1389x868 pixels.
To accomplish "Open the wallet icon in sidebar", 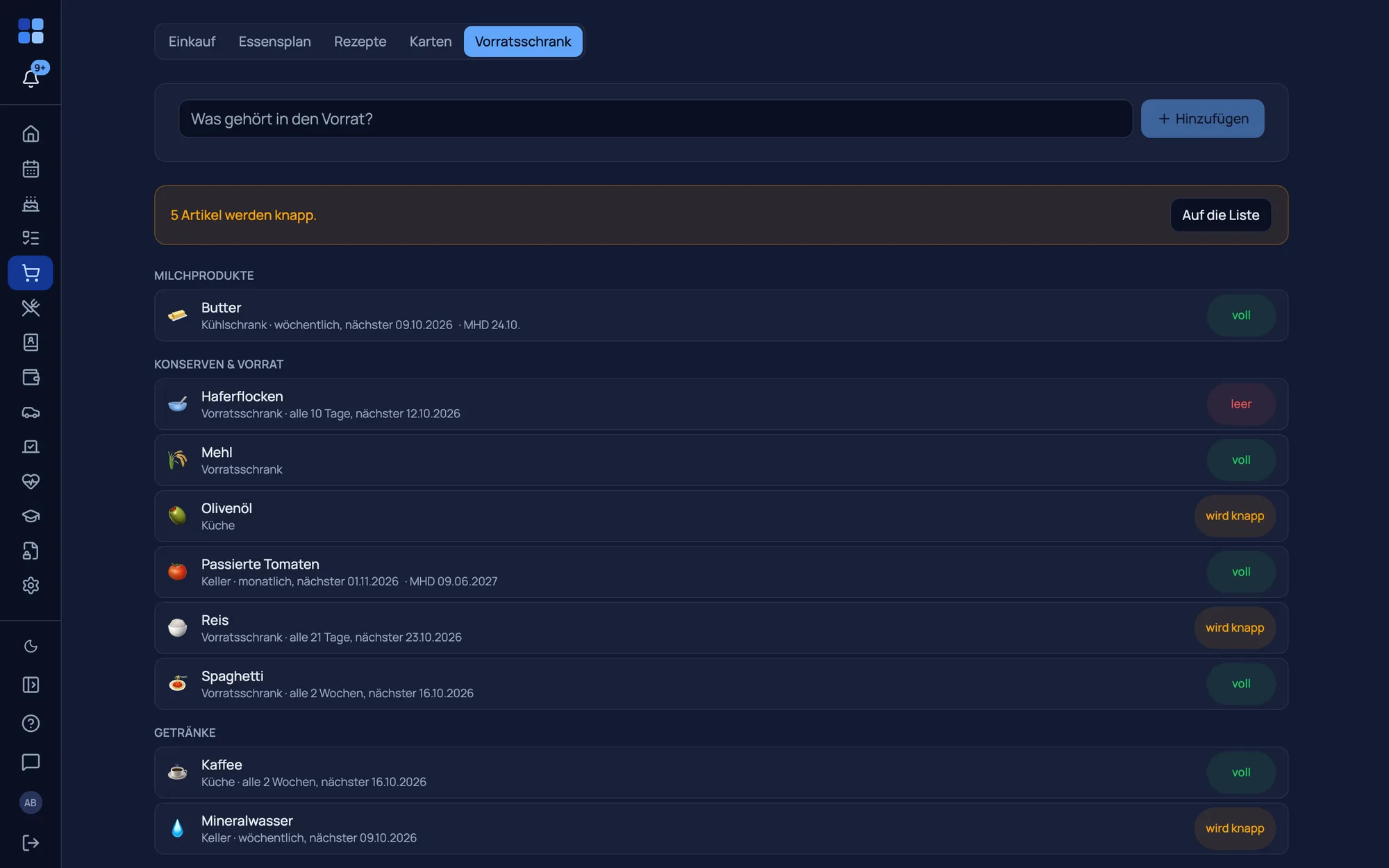I will click(31, 377).
